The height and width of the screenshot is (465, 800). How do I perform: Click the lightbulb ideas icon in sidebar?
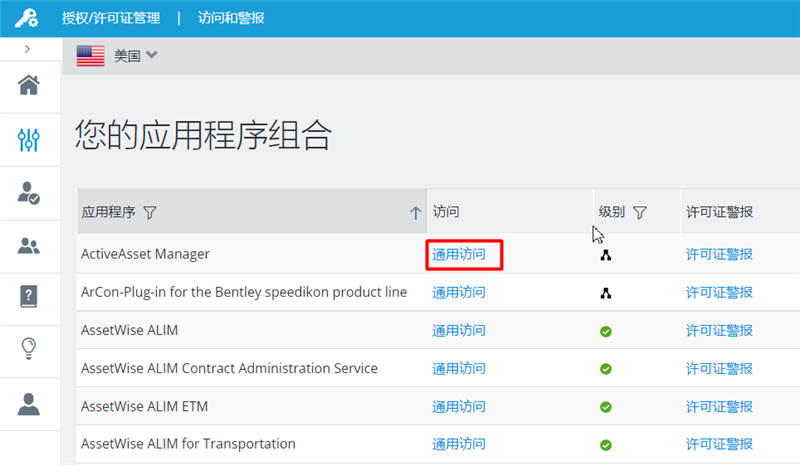click(29, 349)
